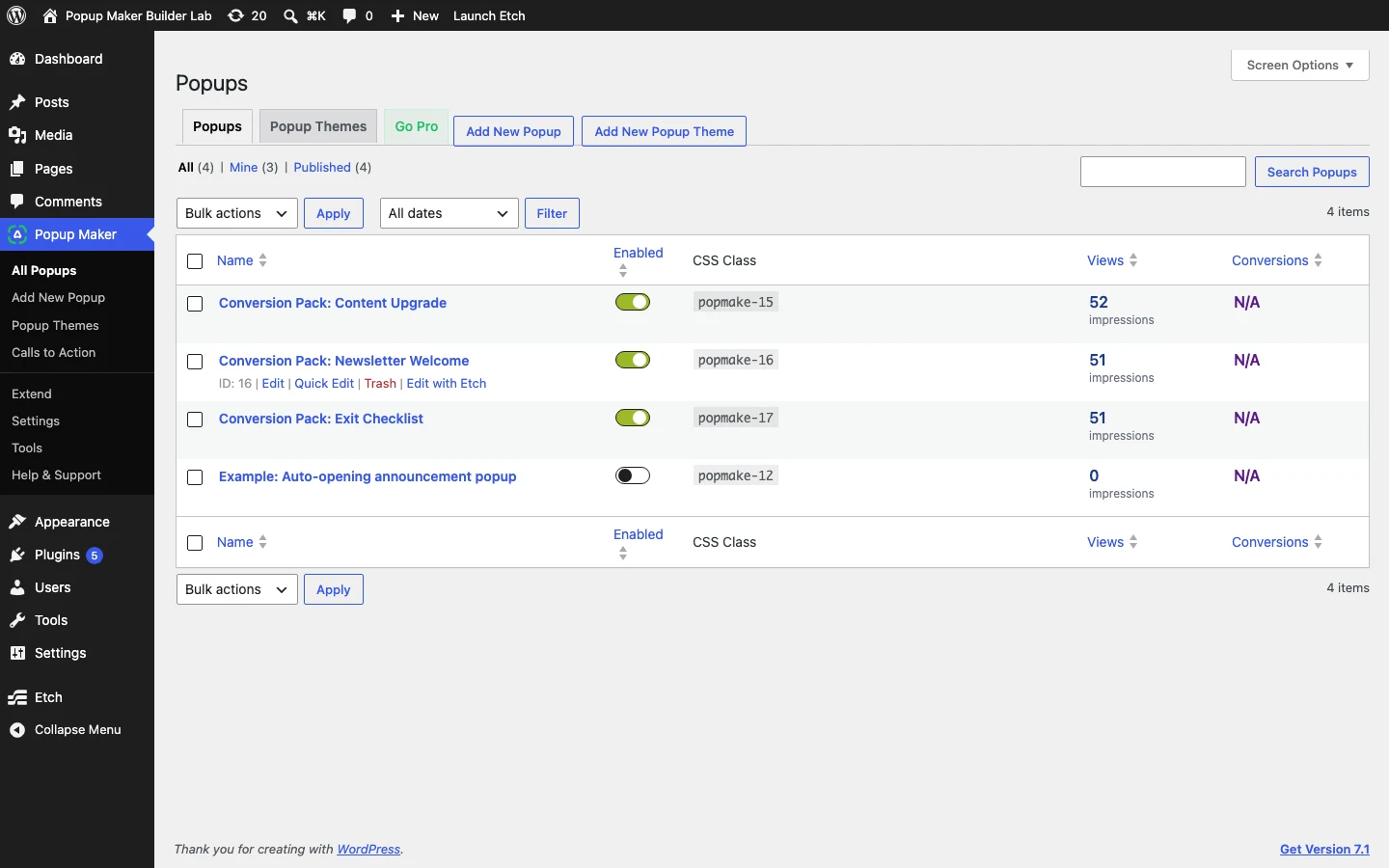Screen dimensions: 1389x868
Task: Click the Popup Maker sidebar icon
Action: click(x=17, y=234)
